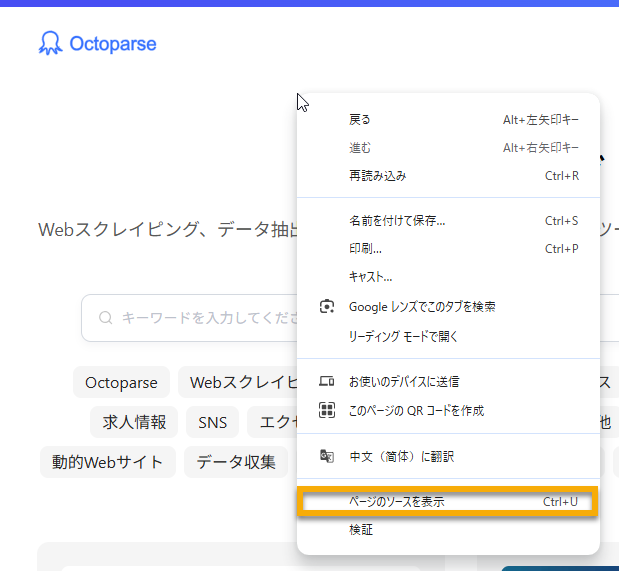Click the データ収集 tag button
The width and height of the screenshot is (619, 571).
click(236, 462)
